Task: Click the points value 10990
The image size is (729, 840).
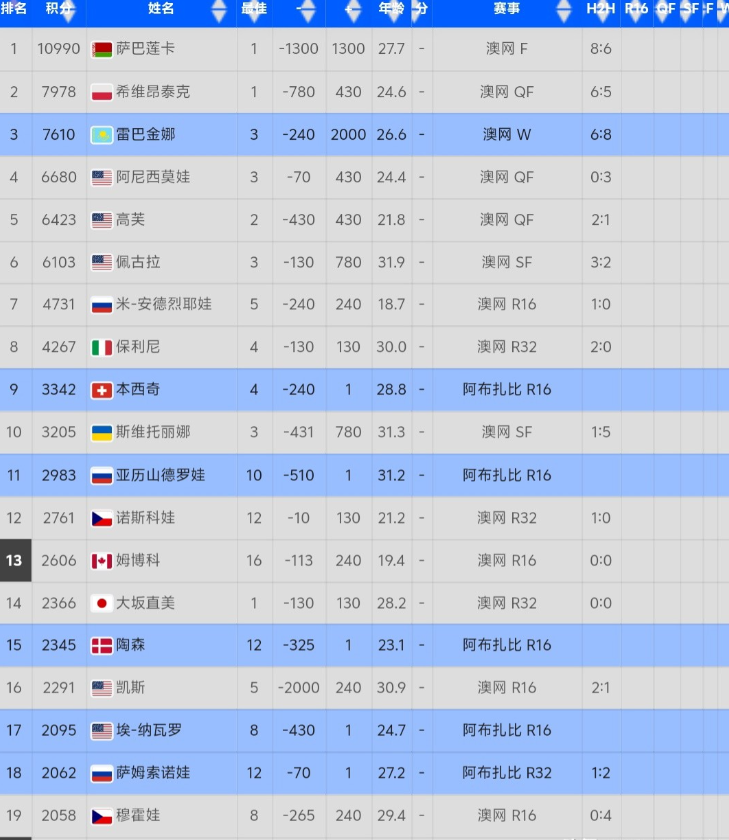Action: click(x=59, y=49)
